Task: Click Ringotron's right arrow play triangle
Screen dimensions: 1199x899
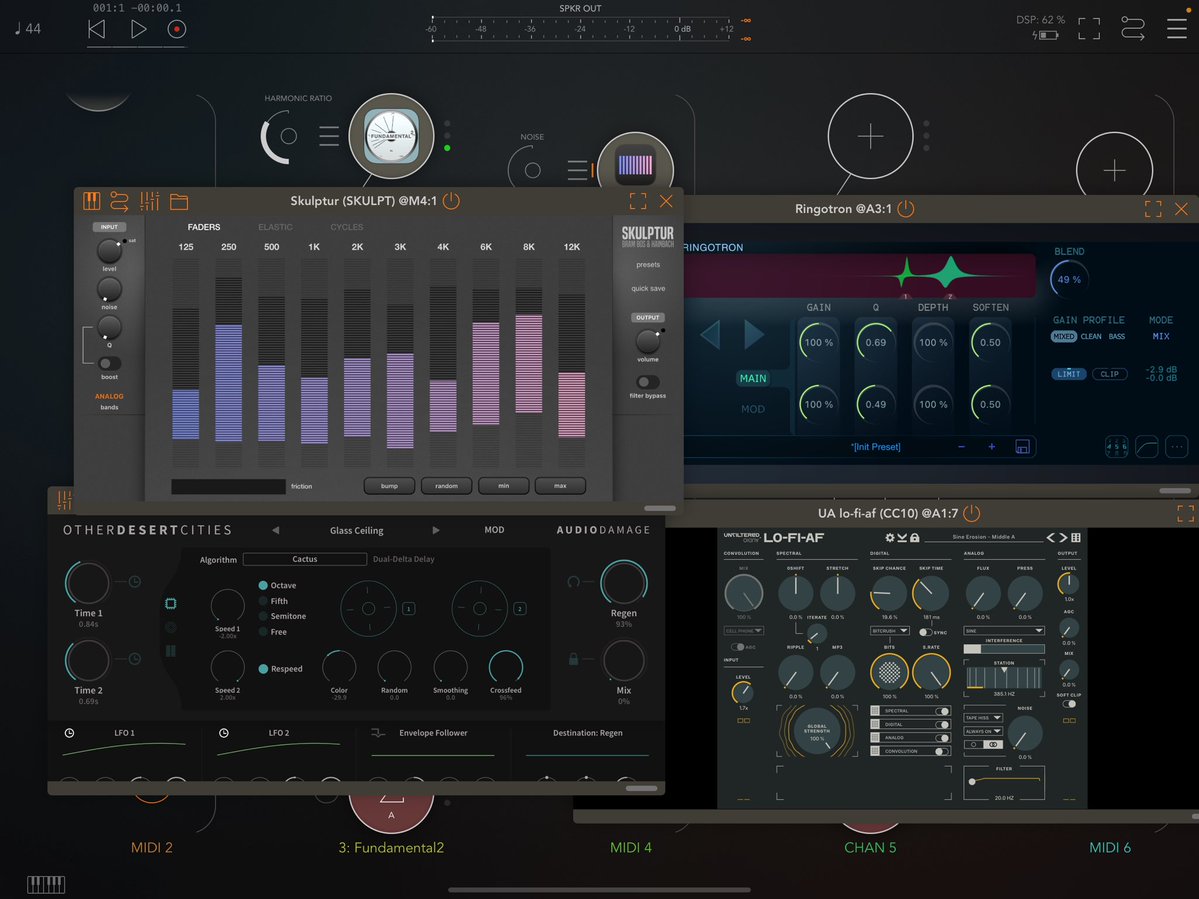Action: point(753,334)
